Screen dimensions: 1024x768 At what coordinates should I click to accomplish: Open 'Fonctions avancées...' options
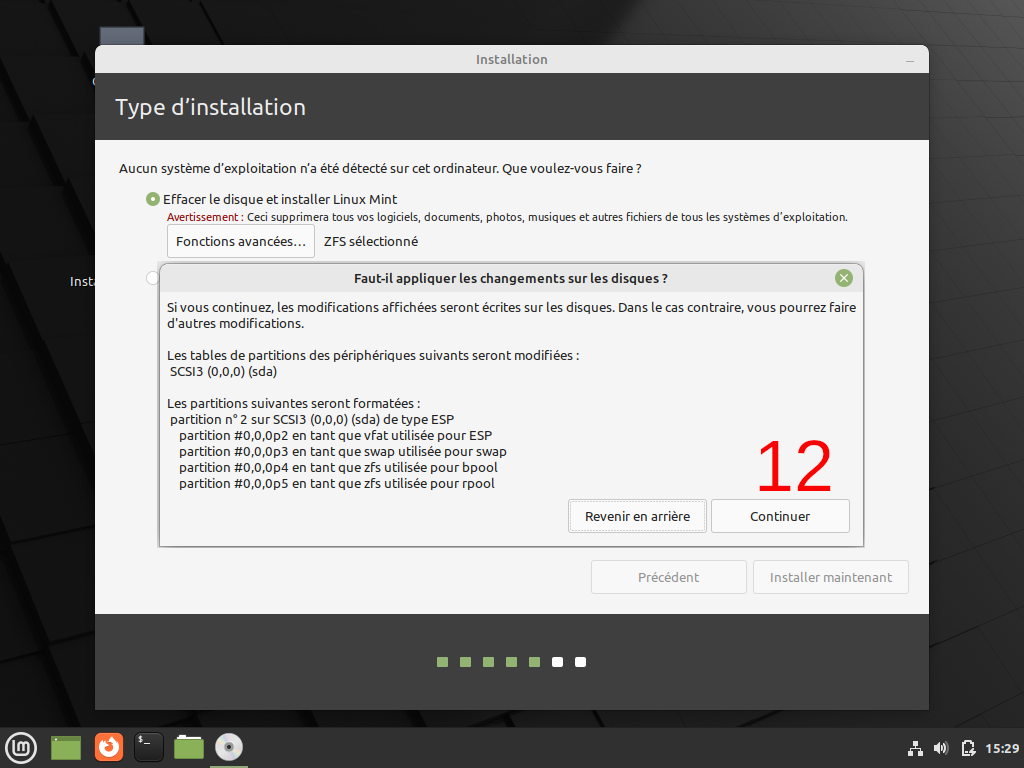[x=240, y=240]
